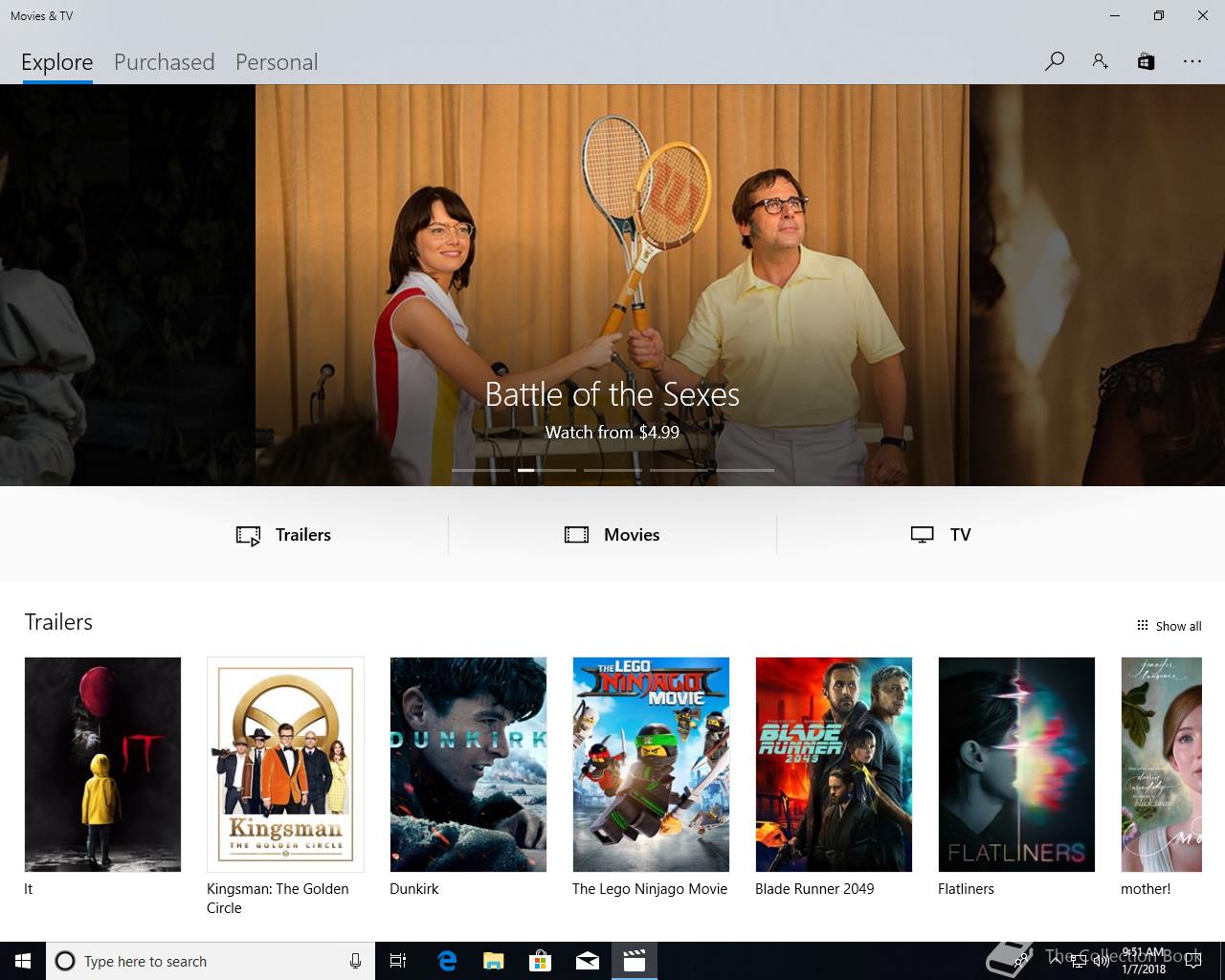Open the Trailers section label
Image resolution: width=1225 pixels, height=980 pixels.
coord(303,535)
